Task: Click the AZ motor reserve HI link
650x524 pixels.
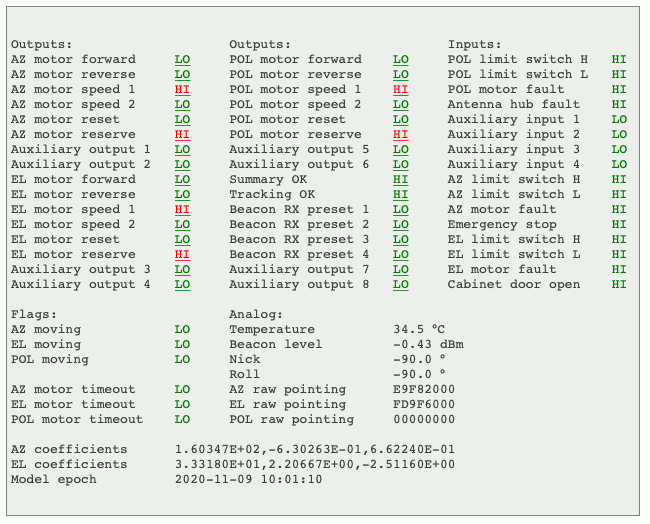Action: click(x=182, y=135)
